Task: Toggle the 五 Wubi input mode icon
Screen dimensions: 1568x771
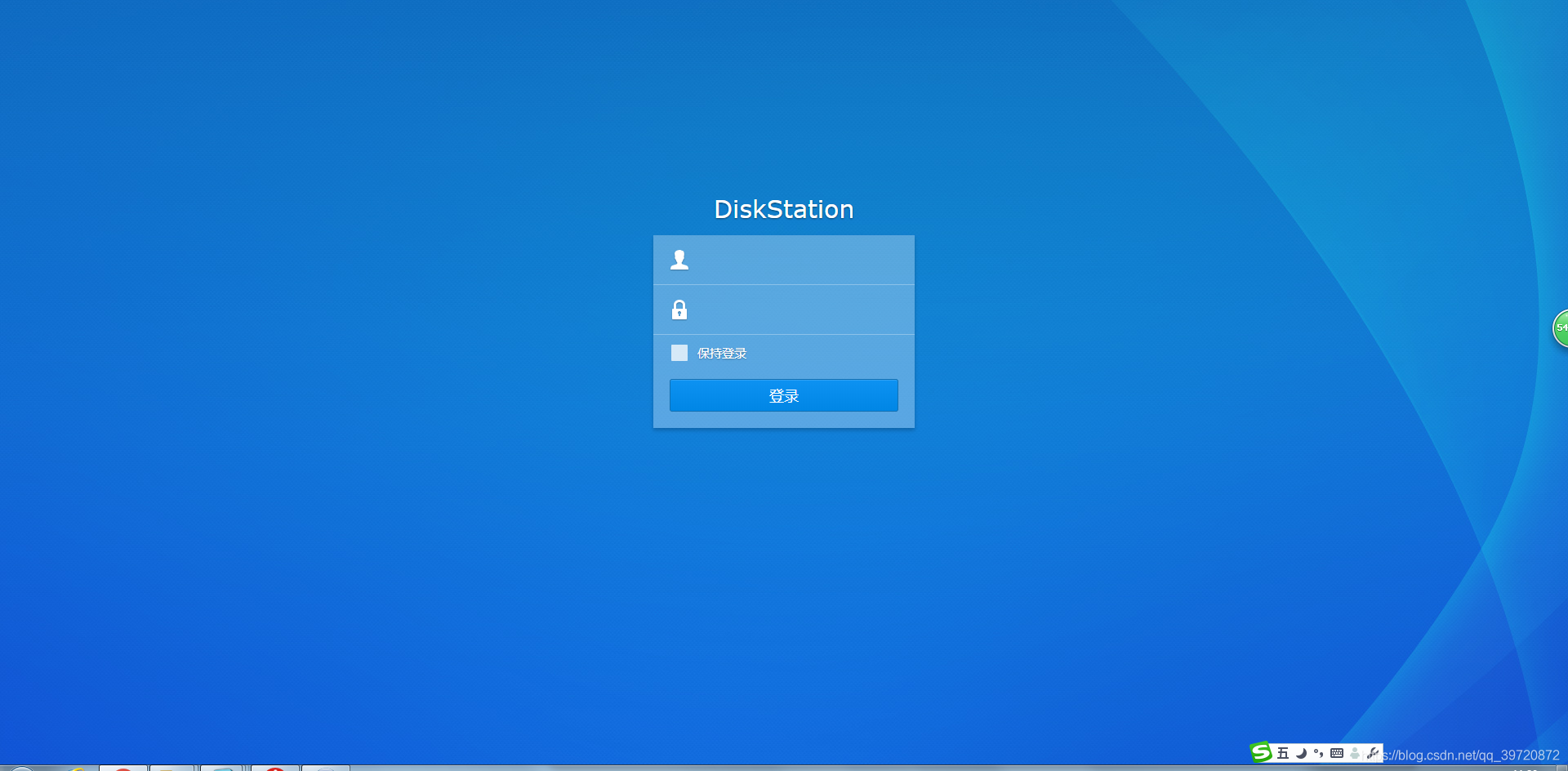Action: 1283,753
